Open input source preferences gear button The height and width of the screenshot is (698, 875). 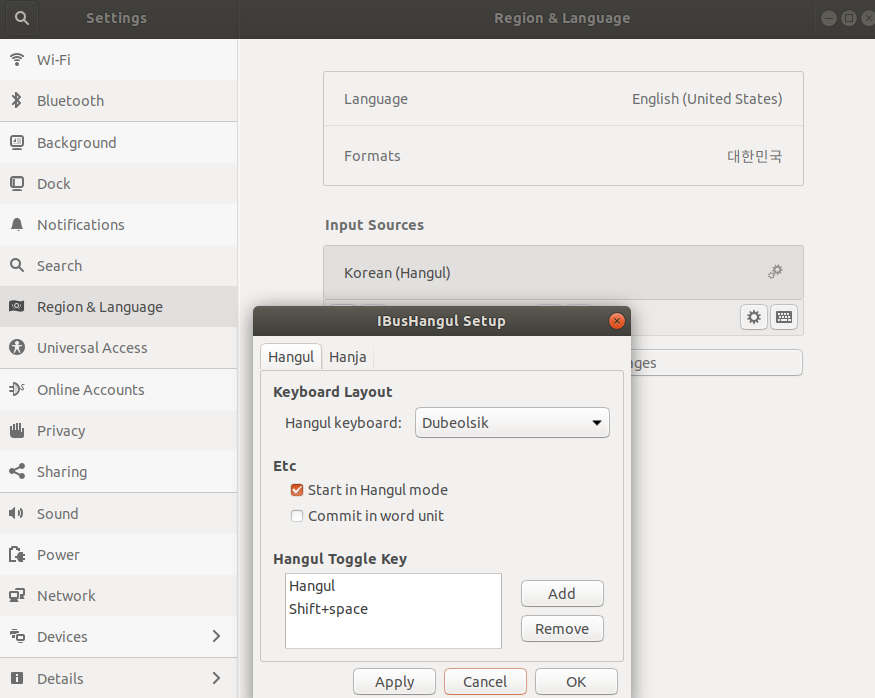click(754, 317)
